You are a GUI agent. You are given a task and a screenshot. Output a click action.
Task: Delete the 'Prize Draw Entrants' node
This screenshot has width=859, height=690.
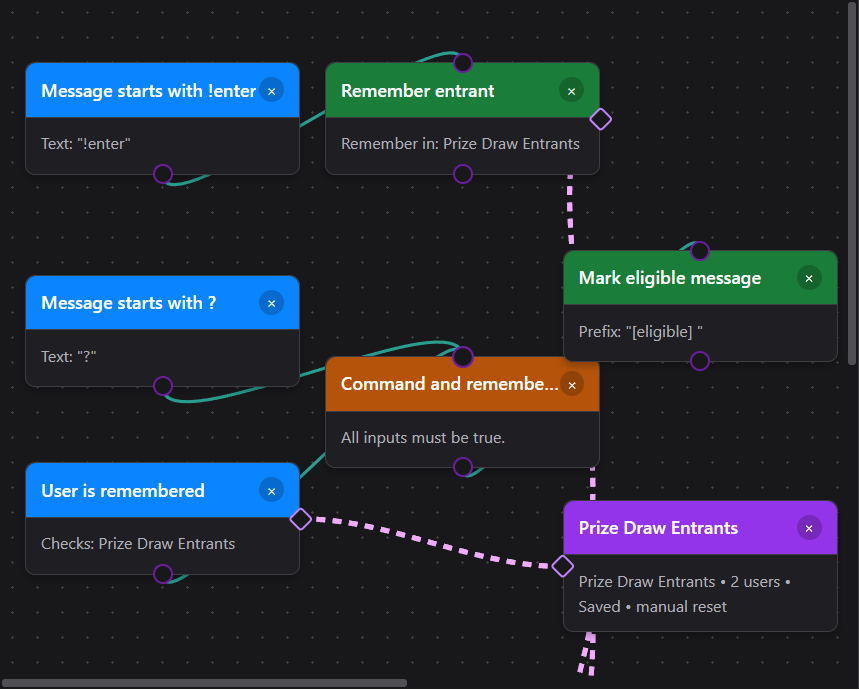(809, 528)
